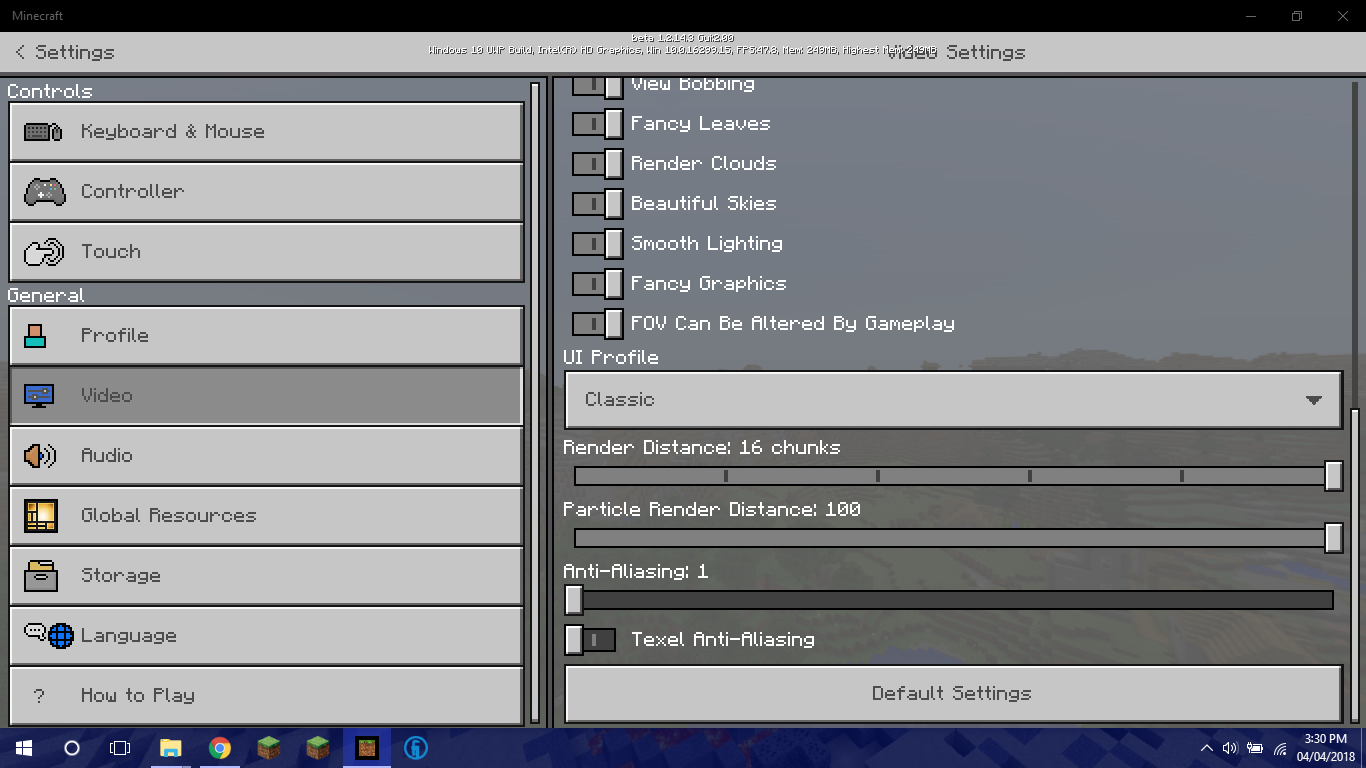Select the Video settings tab
The width and height of the screenshot is (1366, 768).
(x=266, y=395)
